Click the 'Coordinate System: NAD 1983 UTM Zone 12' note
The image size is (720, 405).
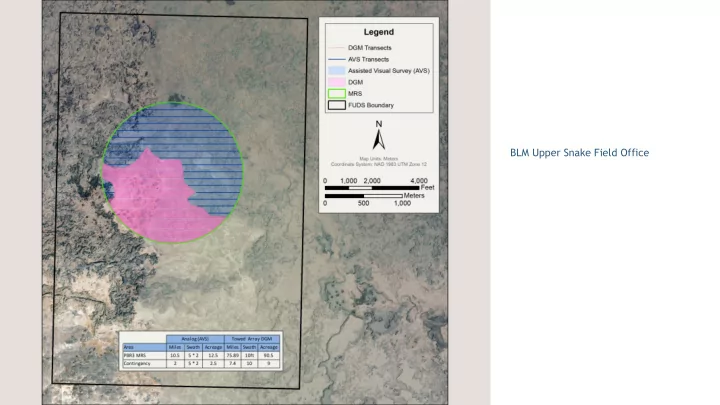379,164
